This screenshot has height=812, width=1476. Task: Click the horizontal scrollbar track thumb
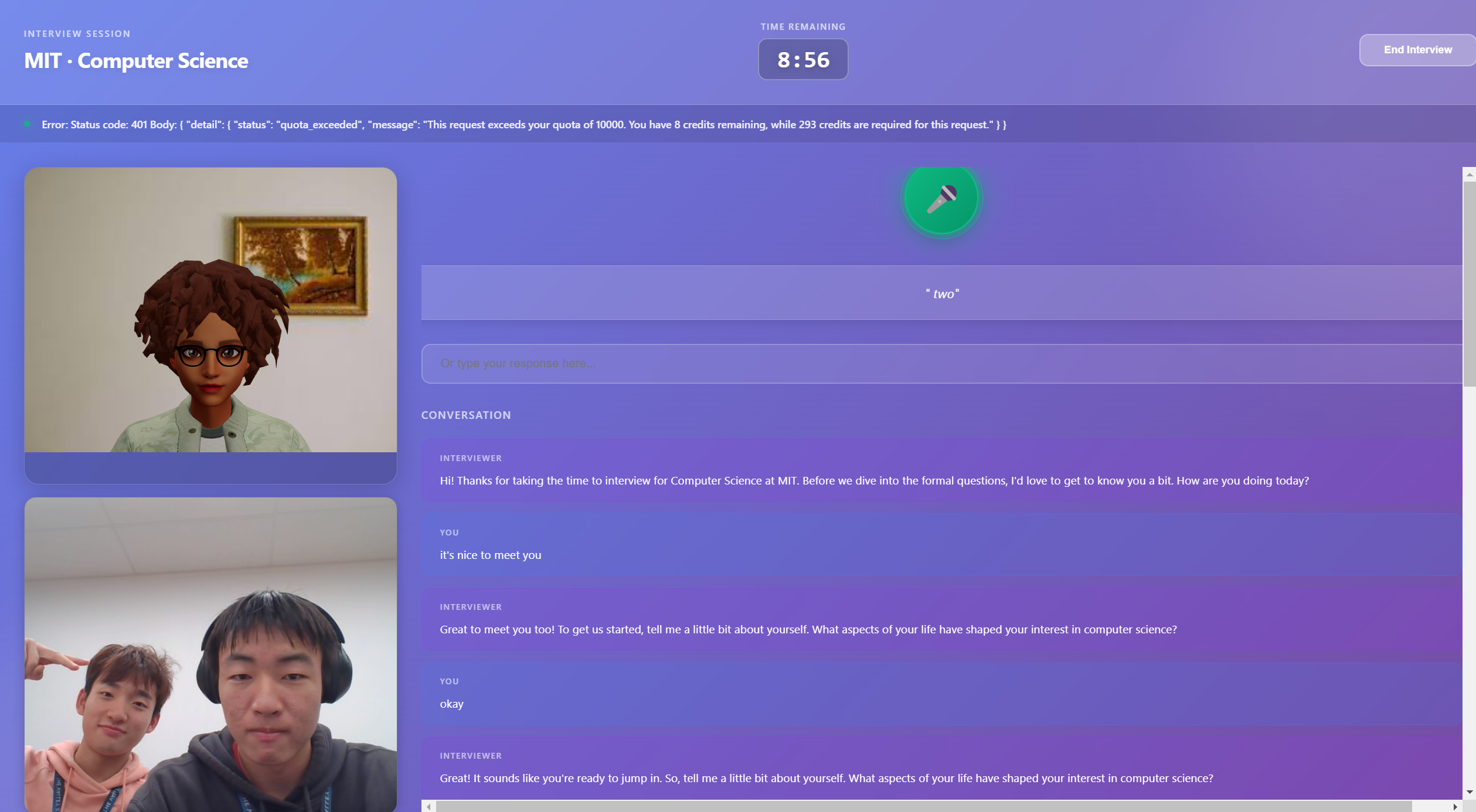[x=924, y=807]
